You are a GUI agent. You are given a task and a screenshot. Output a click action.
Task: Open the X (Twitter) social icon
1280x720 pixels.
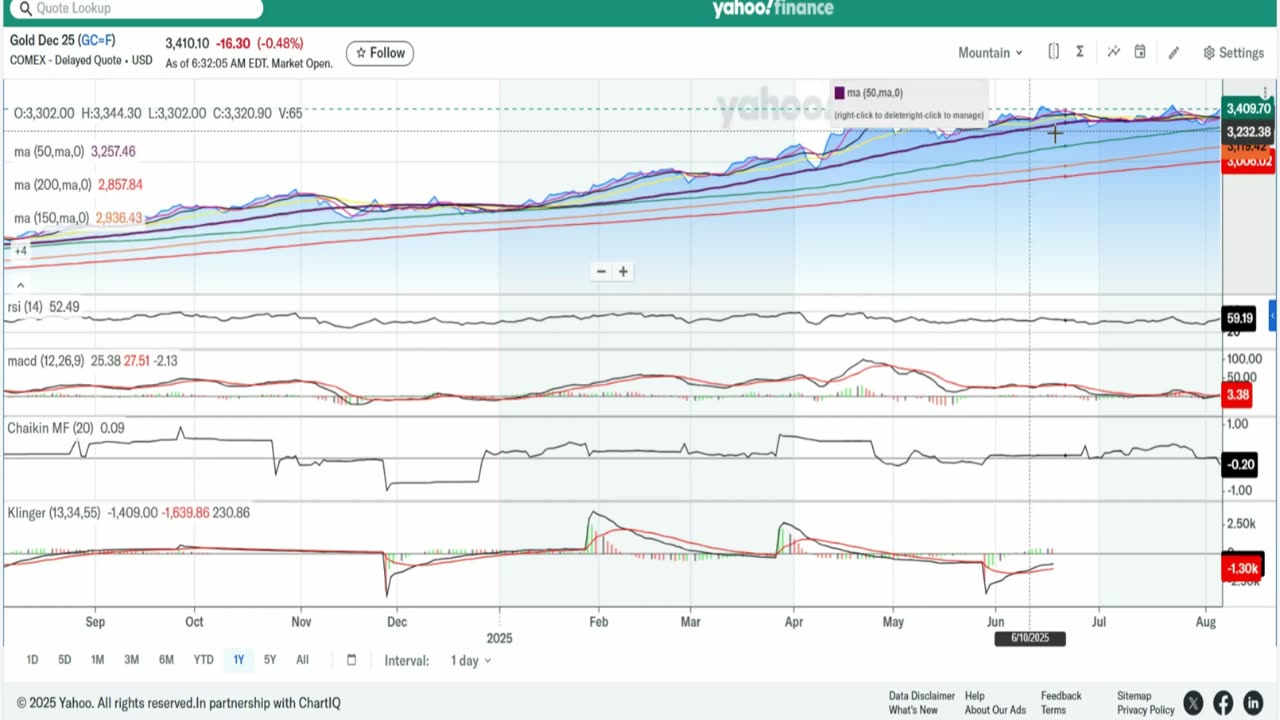coord(1193,703)
